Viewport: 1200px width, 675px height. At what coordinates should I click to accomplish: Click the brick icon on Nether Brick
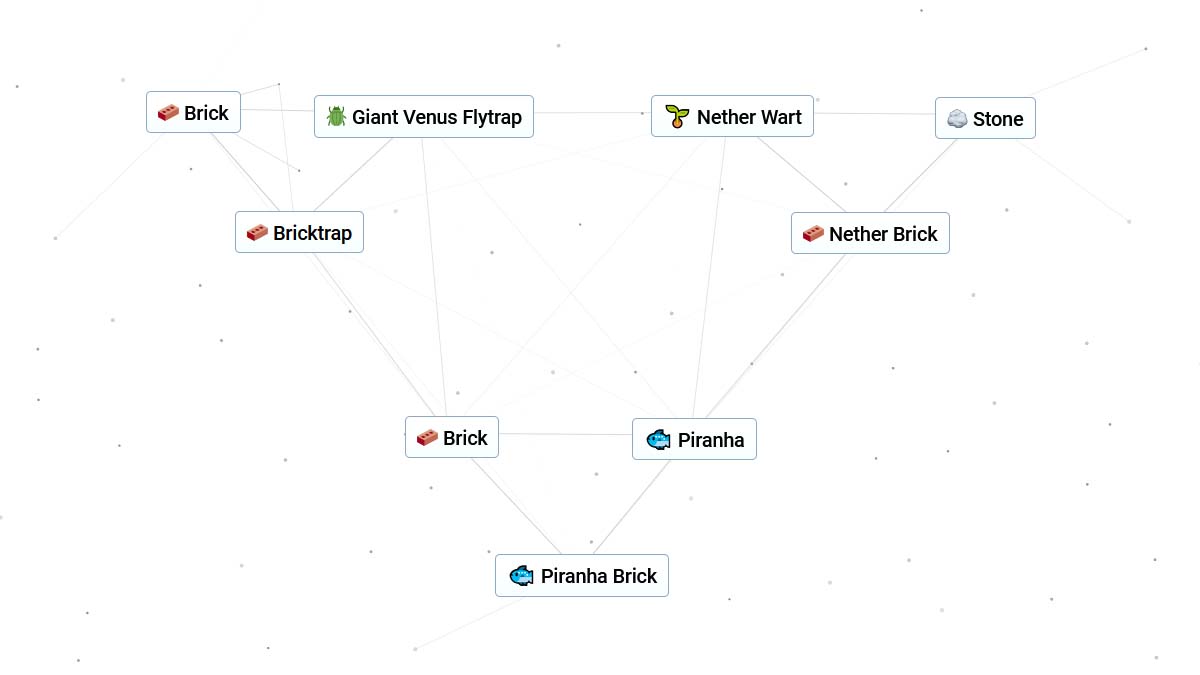(813, 234)
